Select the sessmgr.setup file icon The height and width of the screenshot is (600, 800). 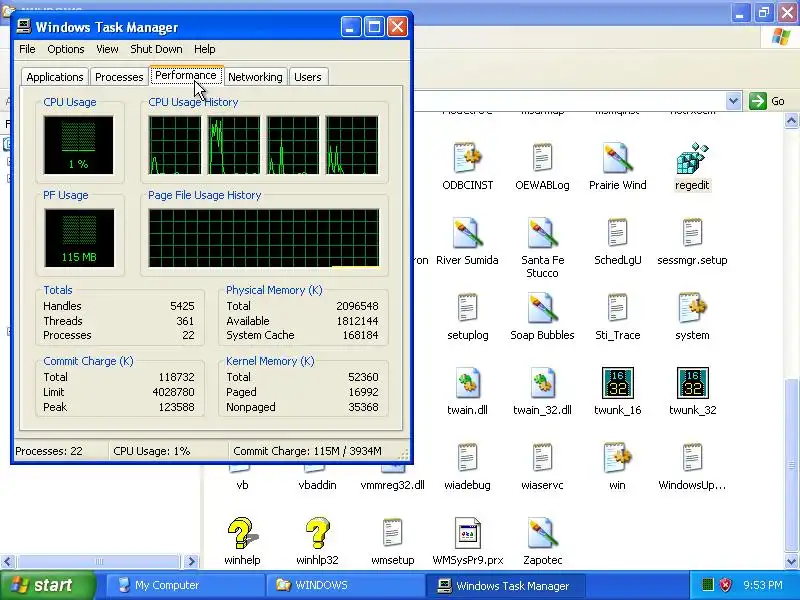(692, 233)
